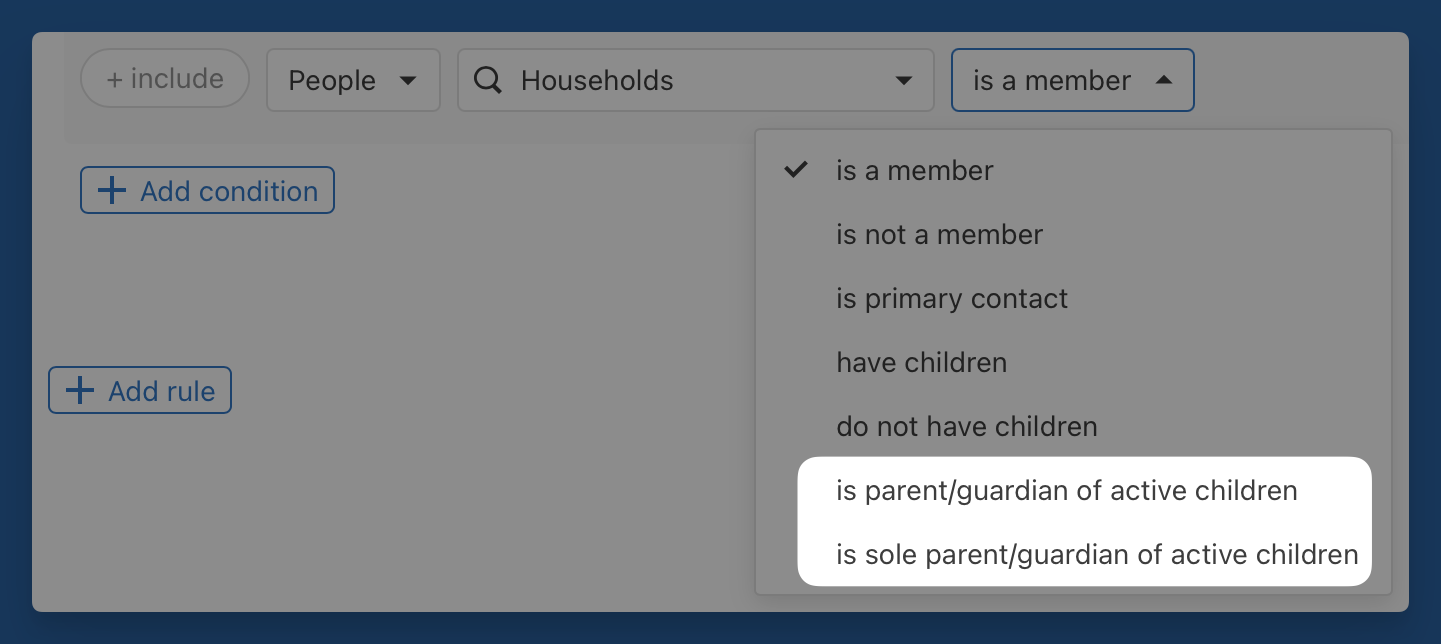Click the Add condition button
The height and width of the screenshot is (644, 1441).
[207, 191]
